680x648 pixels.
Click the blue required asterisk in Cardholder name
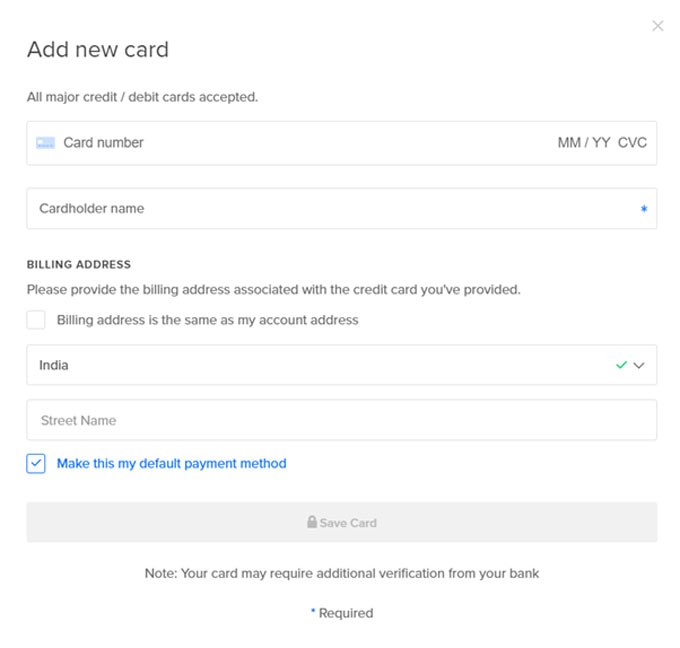644,209
